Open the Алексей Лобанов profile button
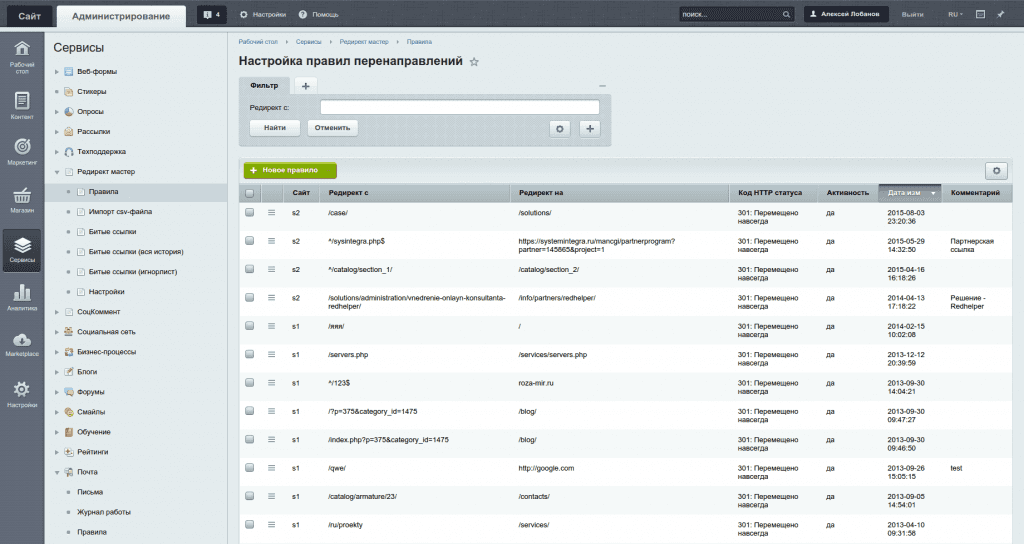The height and width of the screenshot is (544, 1024). (846, 14)
